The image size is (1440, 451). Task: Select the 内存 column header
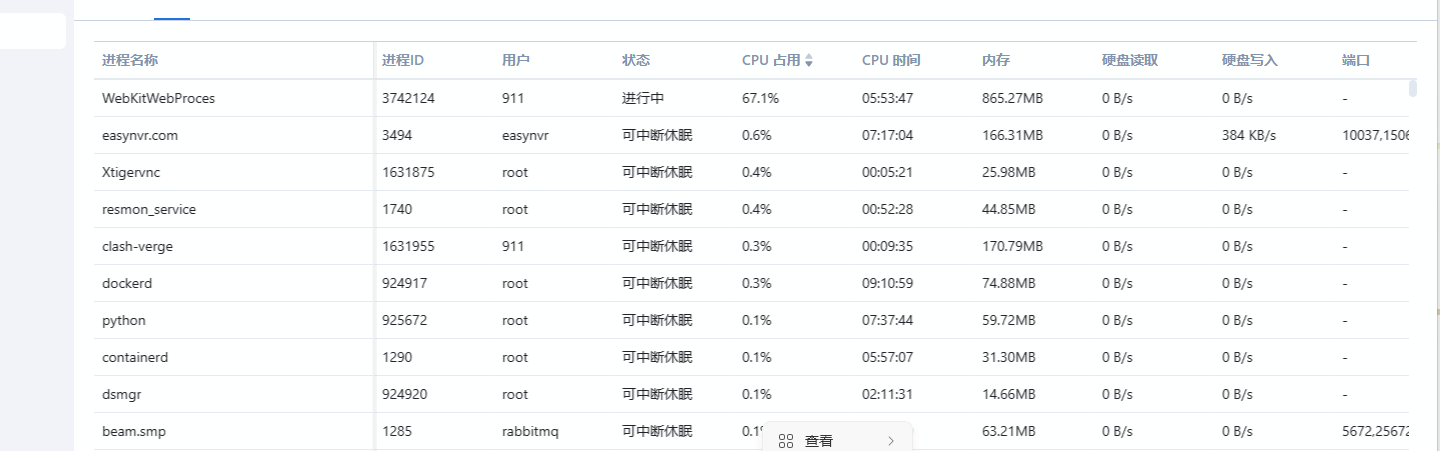point(996,60)
